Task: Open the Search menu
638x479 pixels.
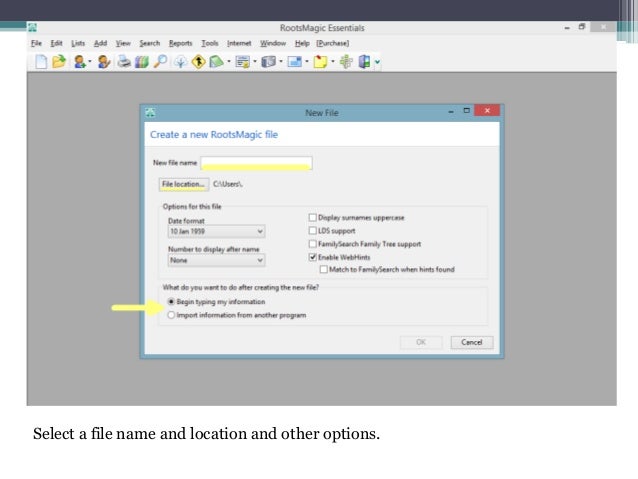Action: (150, 43)
